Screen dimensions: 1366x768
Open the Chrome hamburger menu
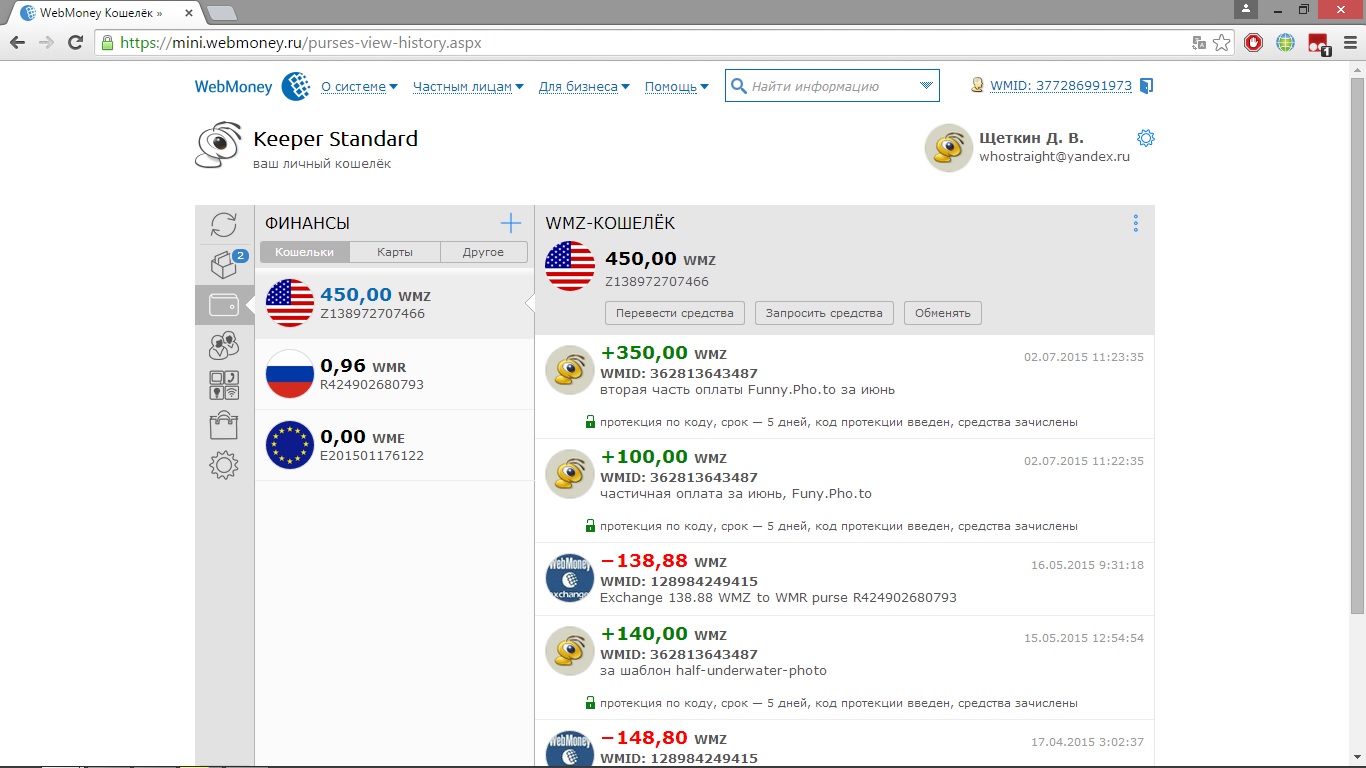click(x=1349, y=43)
